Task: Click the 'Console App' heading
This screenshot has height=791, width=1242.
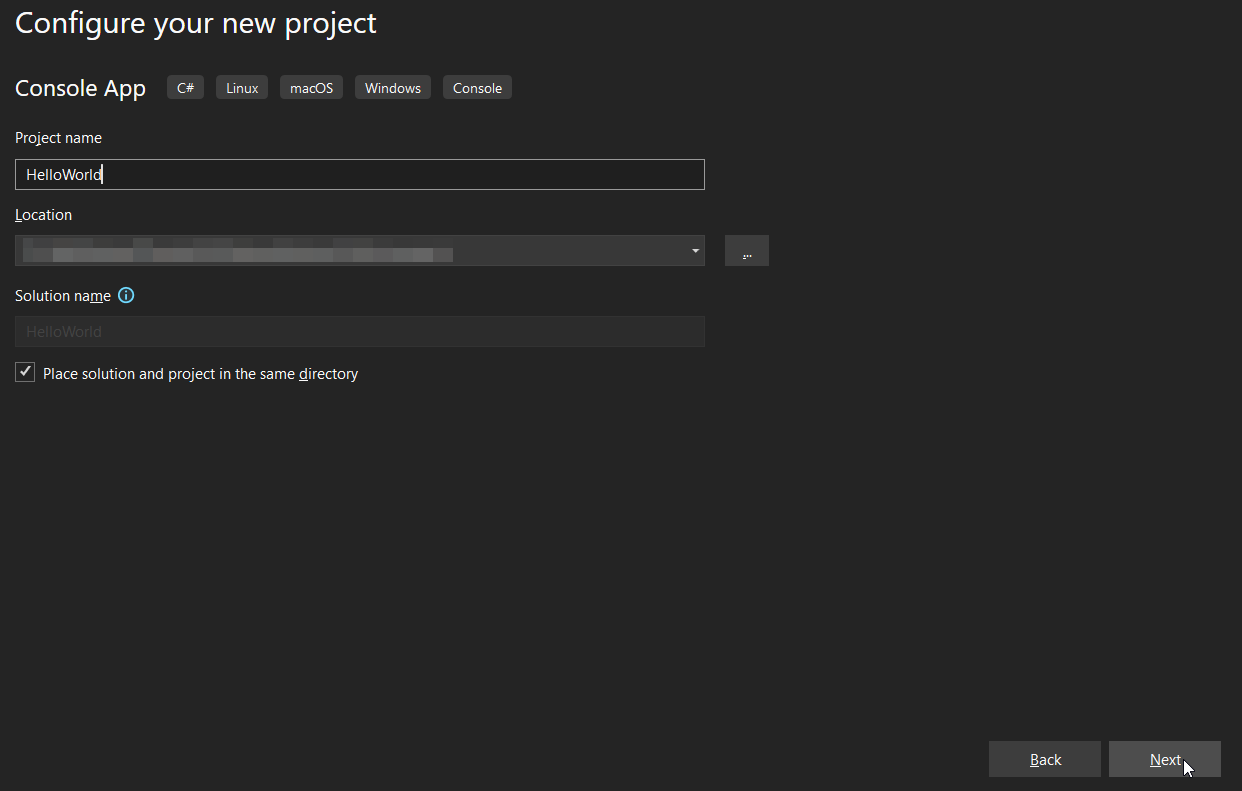Action: 80,88
